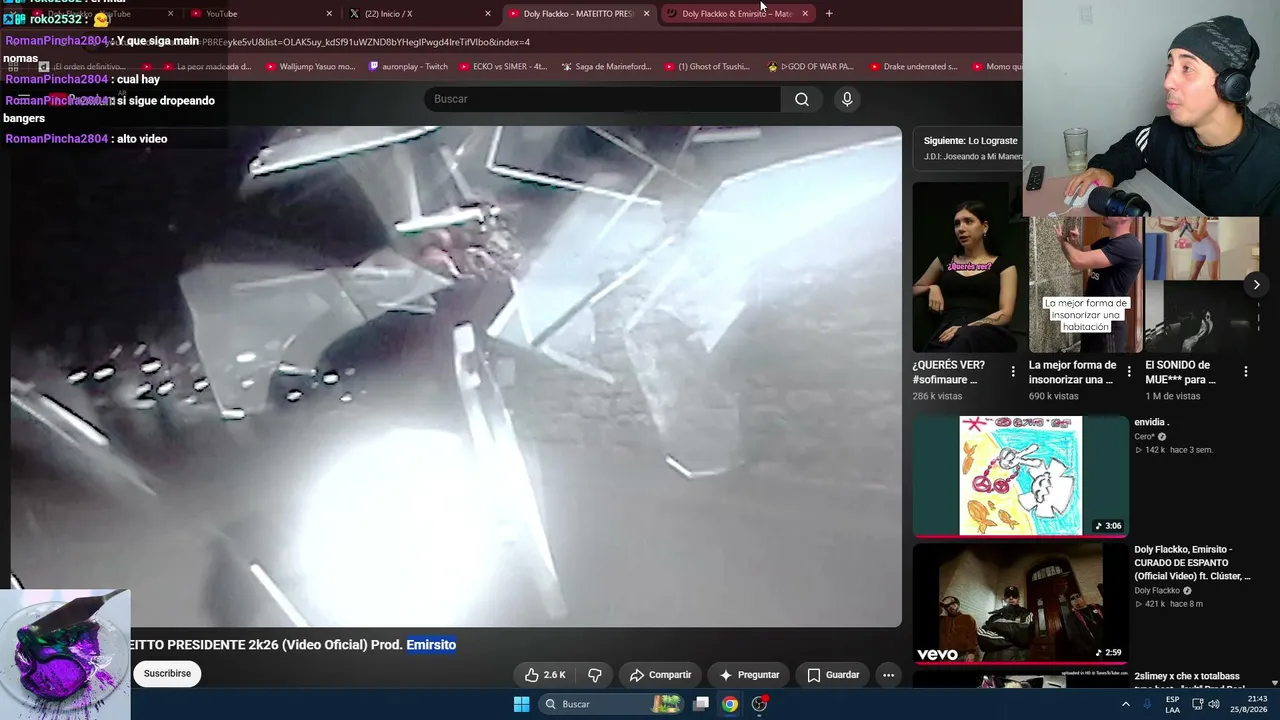Open Task View in the taskbar
Viewport: 1280px width, 720px height.
pos(701,704)
